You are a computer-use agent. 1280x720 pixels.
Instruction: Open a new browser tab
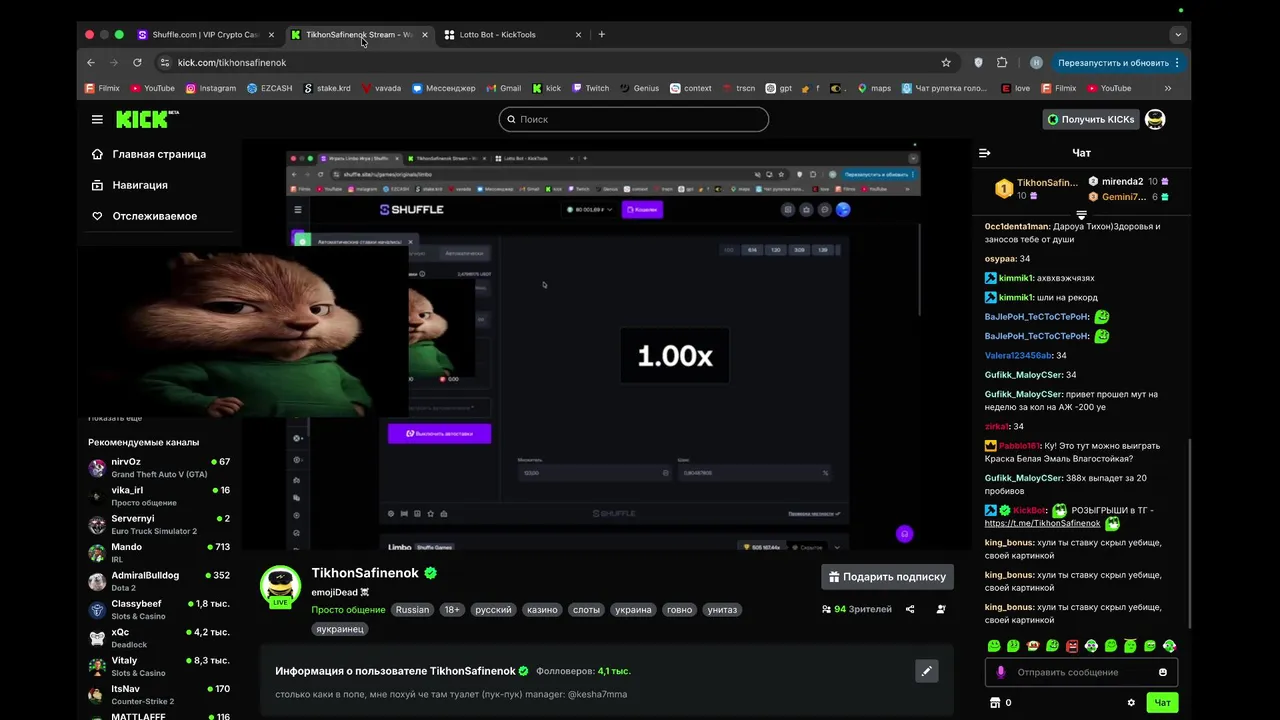point(601,34)
